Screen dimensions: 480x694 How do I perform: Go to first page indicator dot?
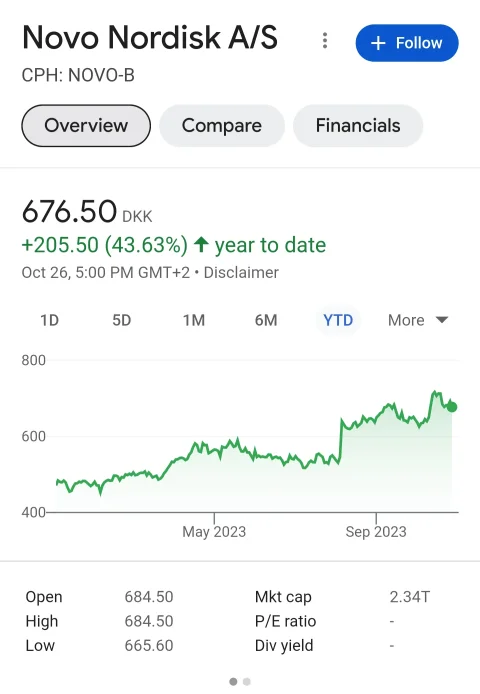point(233,682)
